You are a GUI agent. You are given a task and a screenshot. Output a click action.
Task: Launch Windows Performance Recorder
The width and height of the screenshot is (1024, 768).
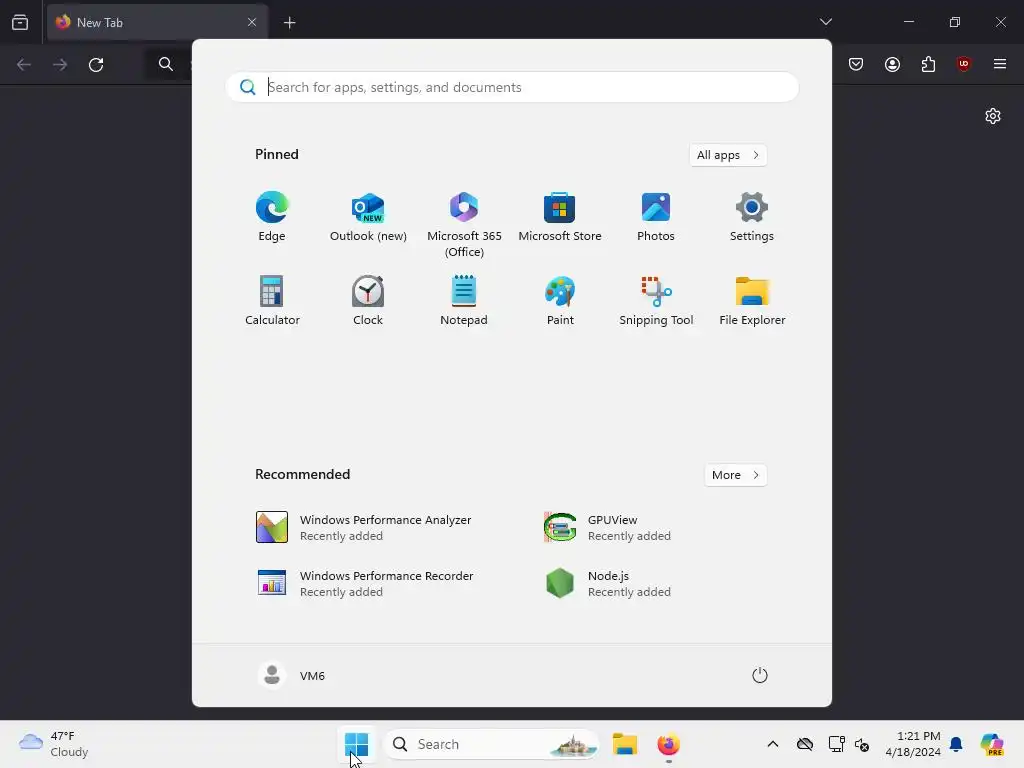(383, 584)
